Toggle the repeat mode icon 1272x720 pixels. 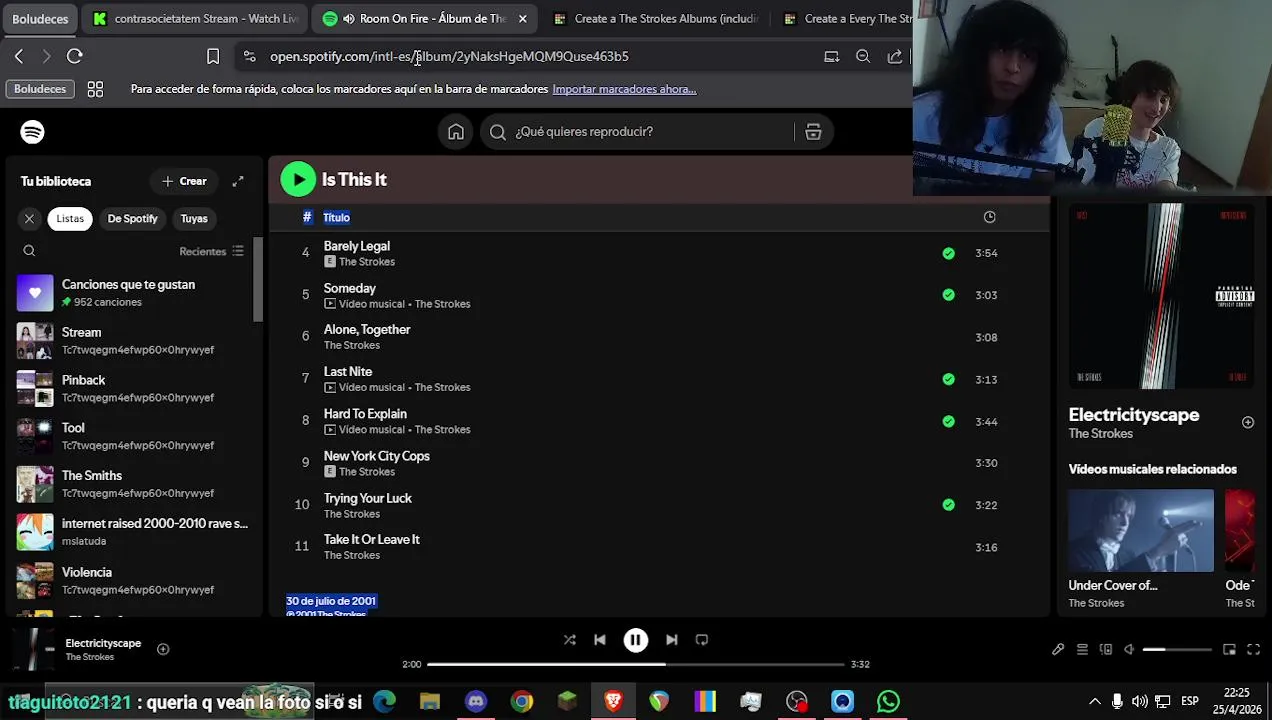point(702,640)
